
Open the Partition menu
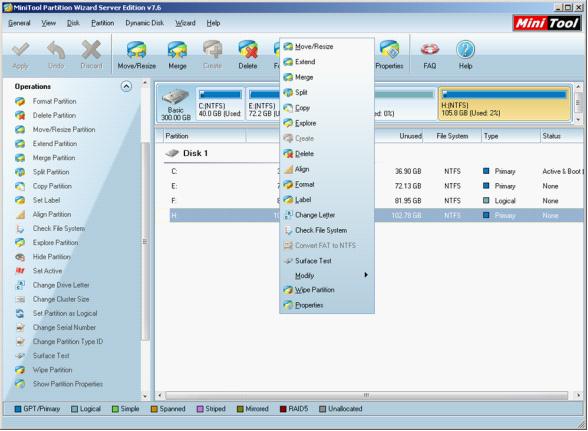click(102, 23)
